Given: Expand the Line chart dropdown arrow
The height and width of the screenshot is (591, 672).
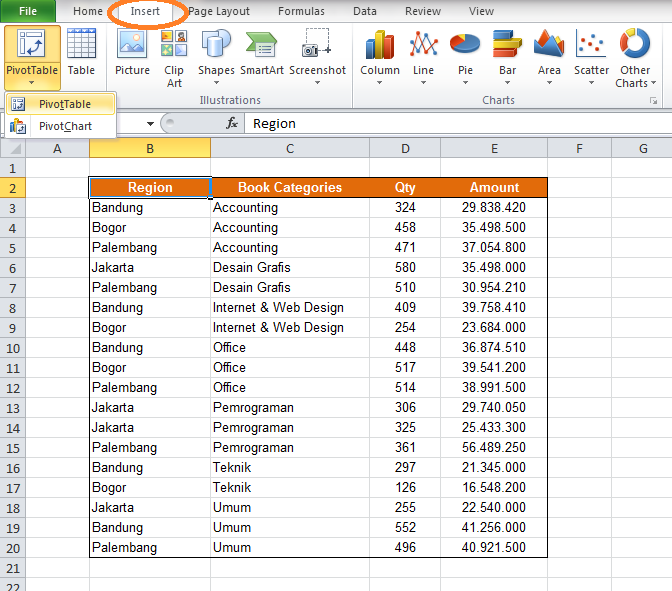Looking at the screenshot, I should pyautogui.click(x=423, y=82).
